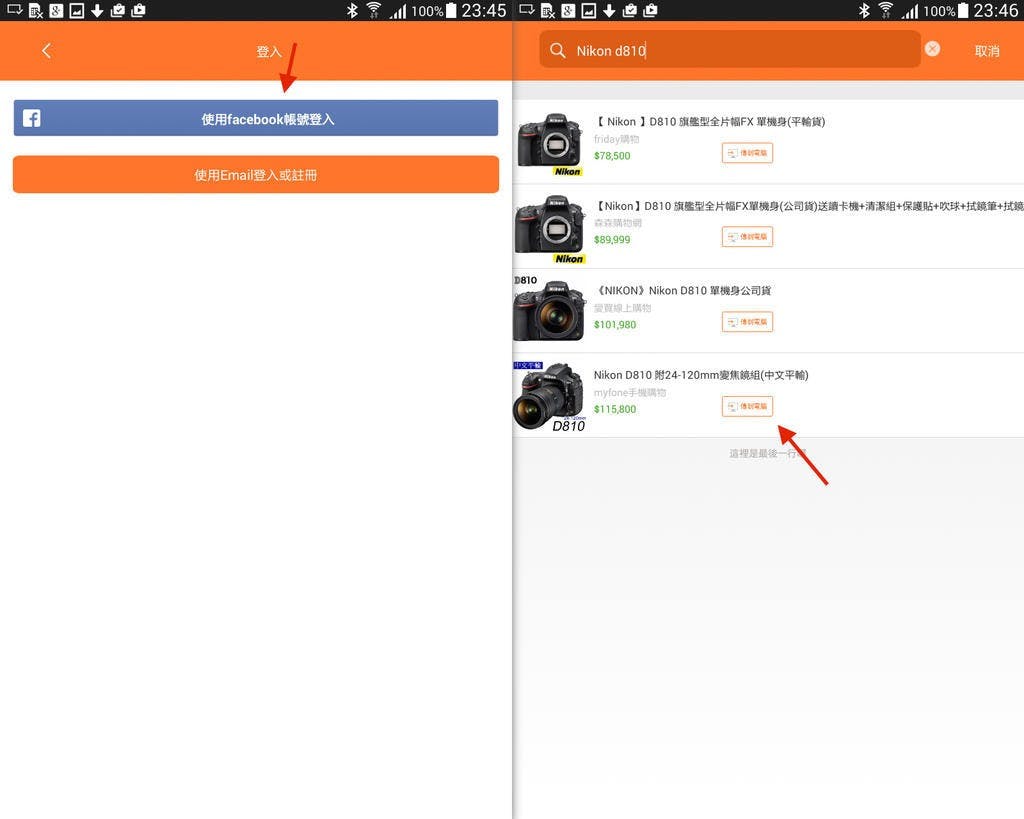Tap the myfone手機購物 store name
Screen dimensions: 1024x819
[x=630, y=393]
